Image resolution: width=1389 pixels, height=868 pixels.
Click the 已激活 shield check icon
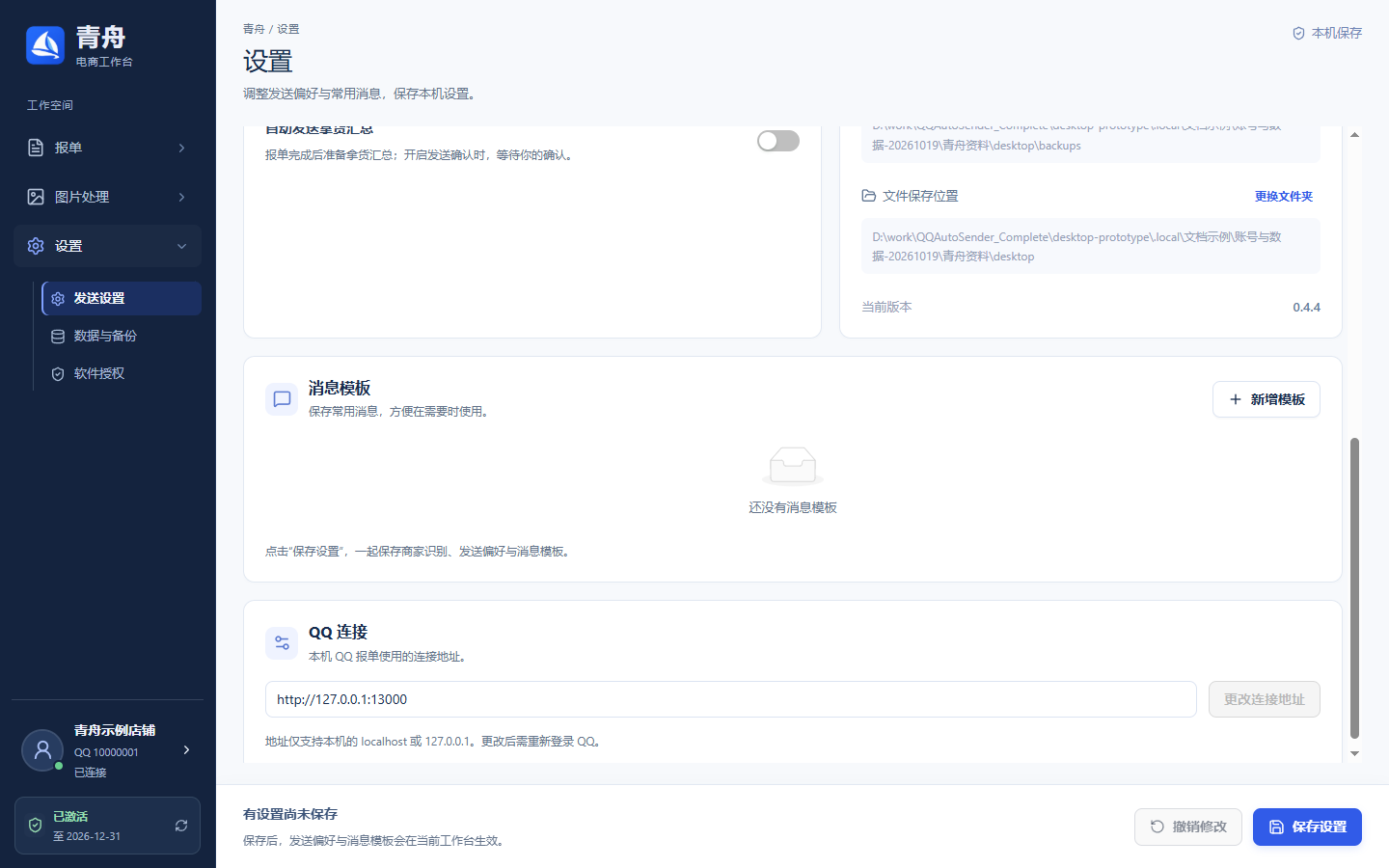35,826
